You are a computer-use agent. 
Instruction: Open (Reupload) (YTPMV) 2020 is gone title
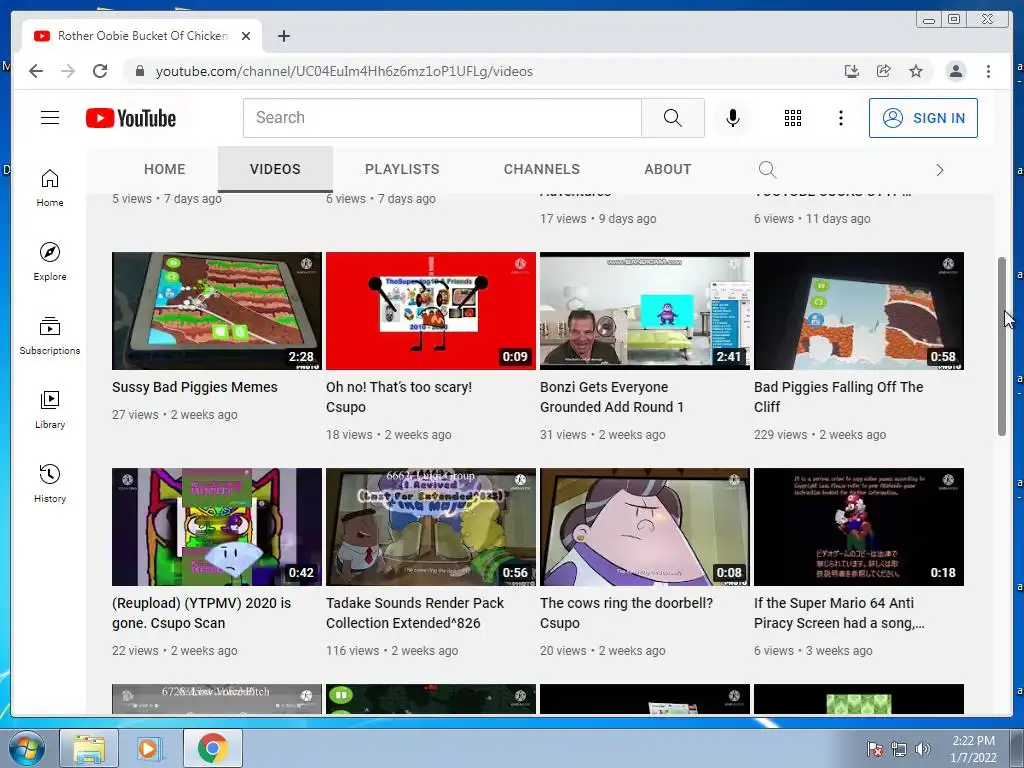pyautogui.click(x=201, y=613)
